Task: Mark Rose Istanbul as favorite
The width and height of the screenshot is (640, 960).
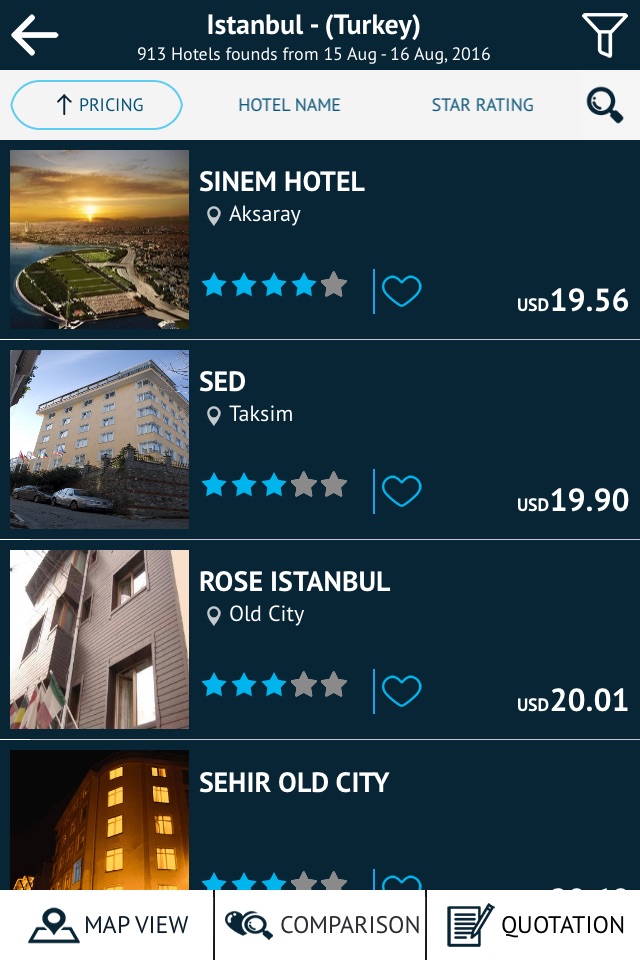Action: click(402, 691)
